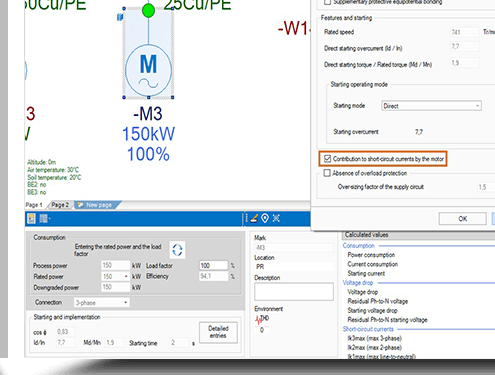
Task: Switch to the Page 2 tab
Action: coord(60,205)
